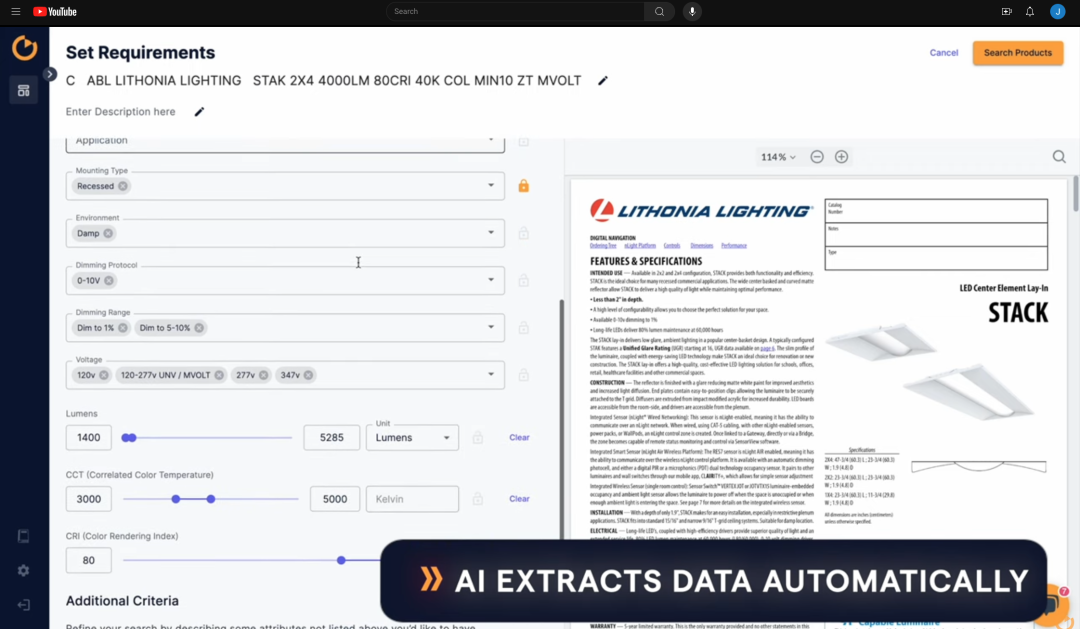Screen dimensions: 1080x629
Task: Expand the collapsed left sidebar chevron
Action: pos(50,74)
